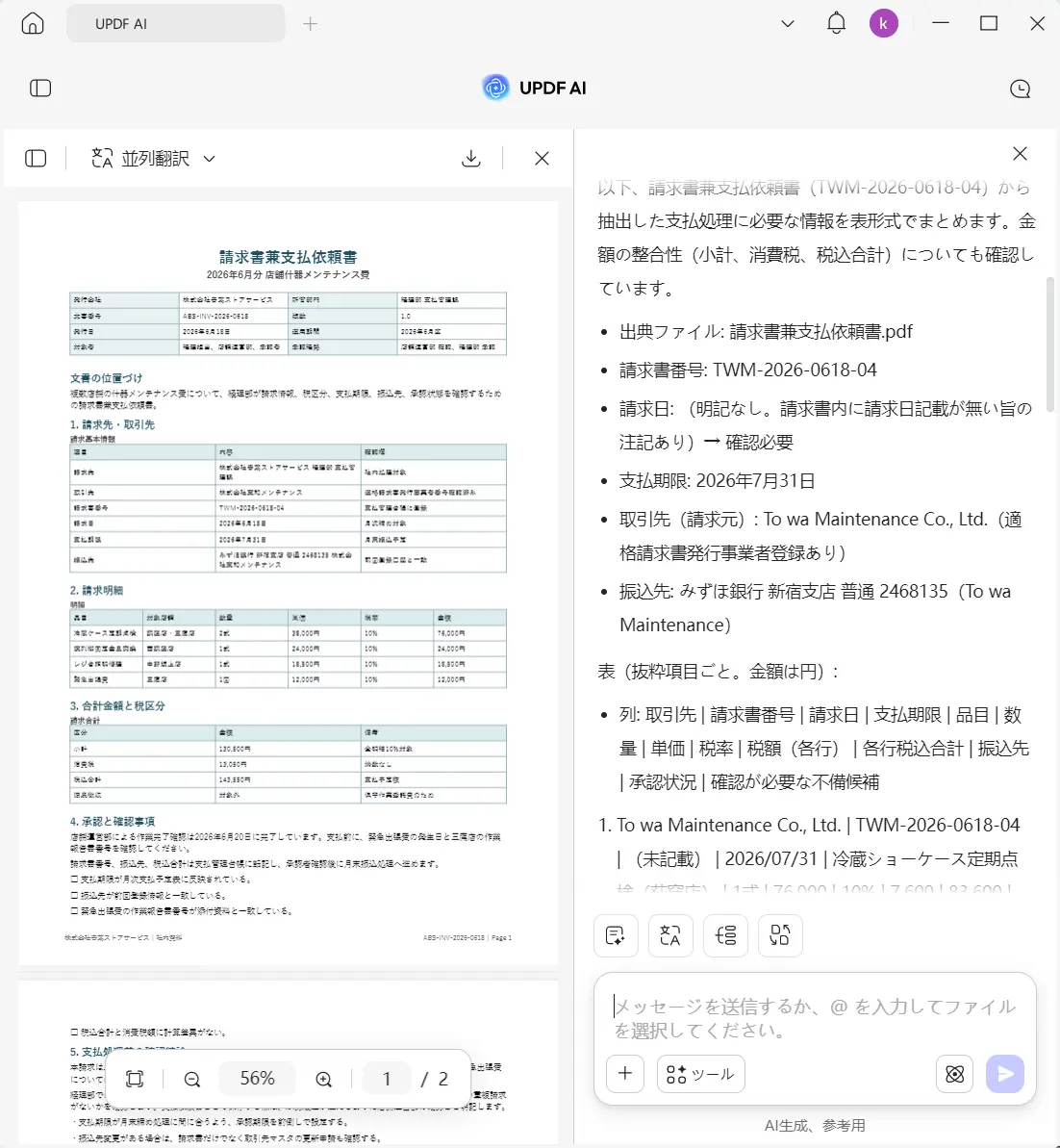
Task: Open a new tab with the plus icon
Action: (311, 24)
